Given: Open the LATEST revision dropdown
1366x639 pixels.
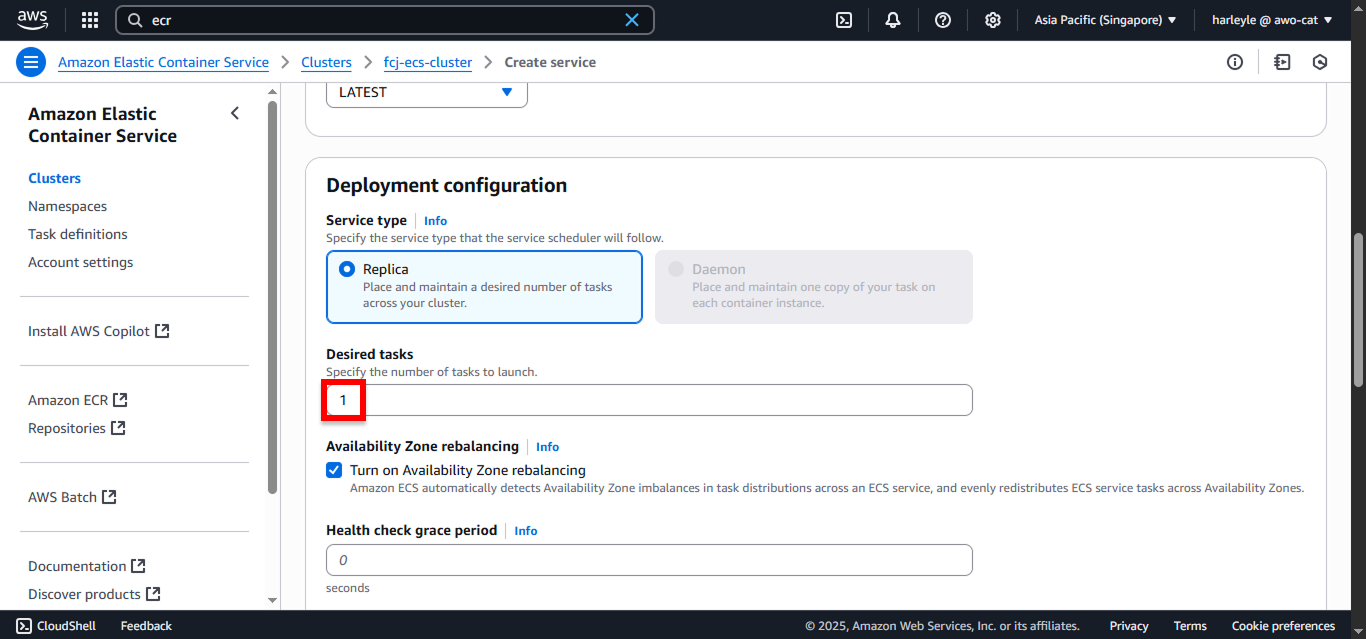Looking at the screenshot, I should pos(427,92).
